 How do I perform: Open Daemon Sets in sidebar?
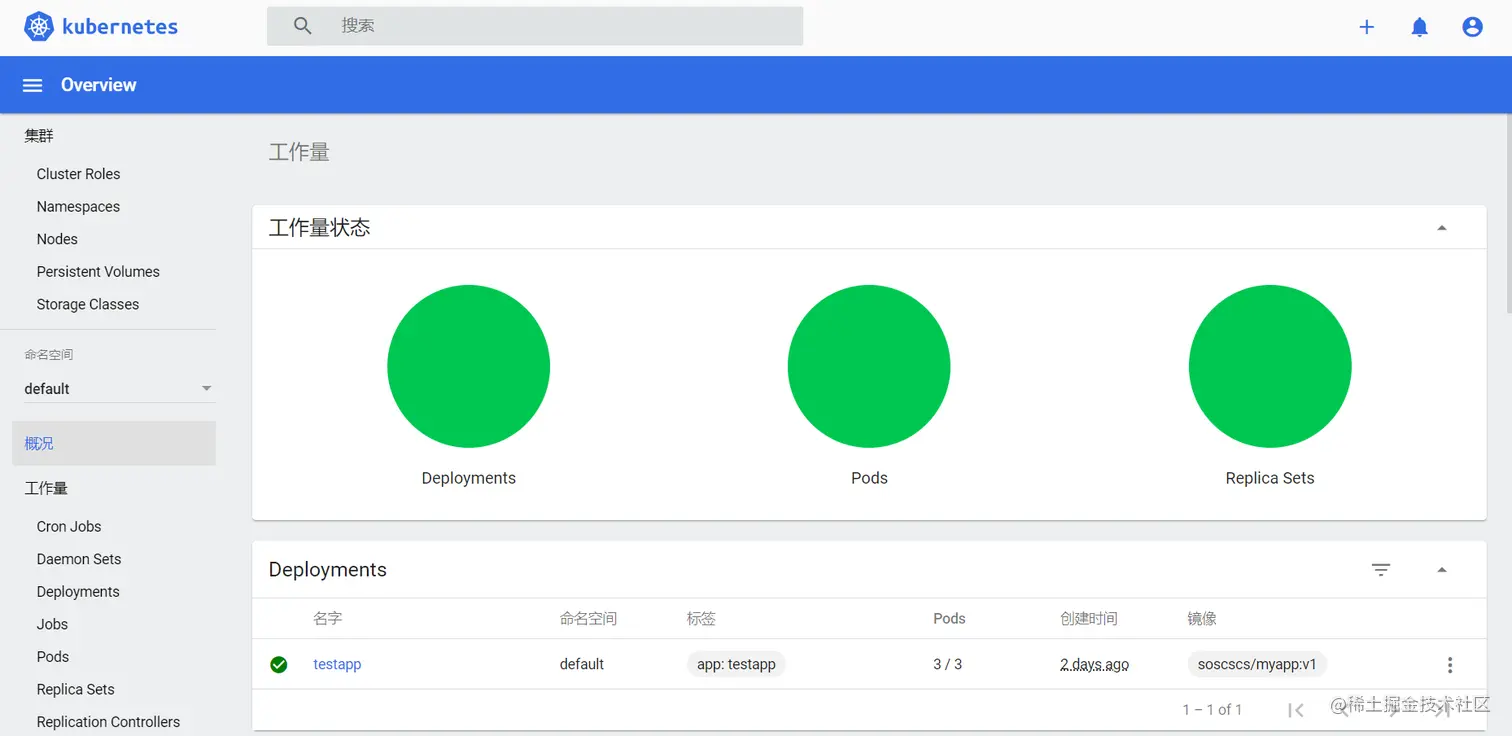click(x=79, y=559)
